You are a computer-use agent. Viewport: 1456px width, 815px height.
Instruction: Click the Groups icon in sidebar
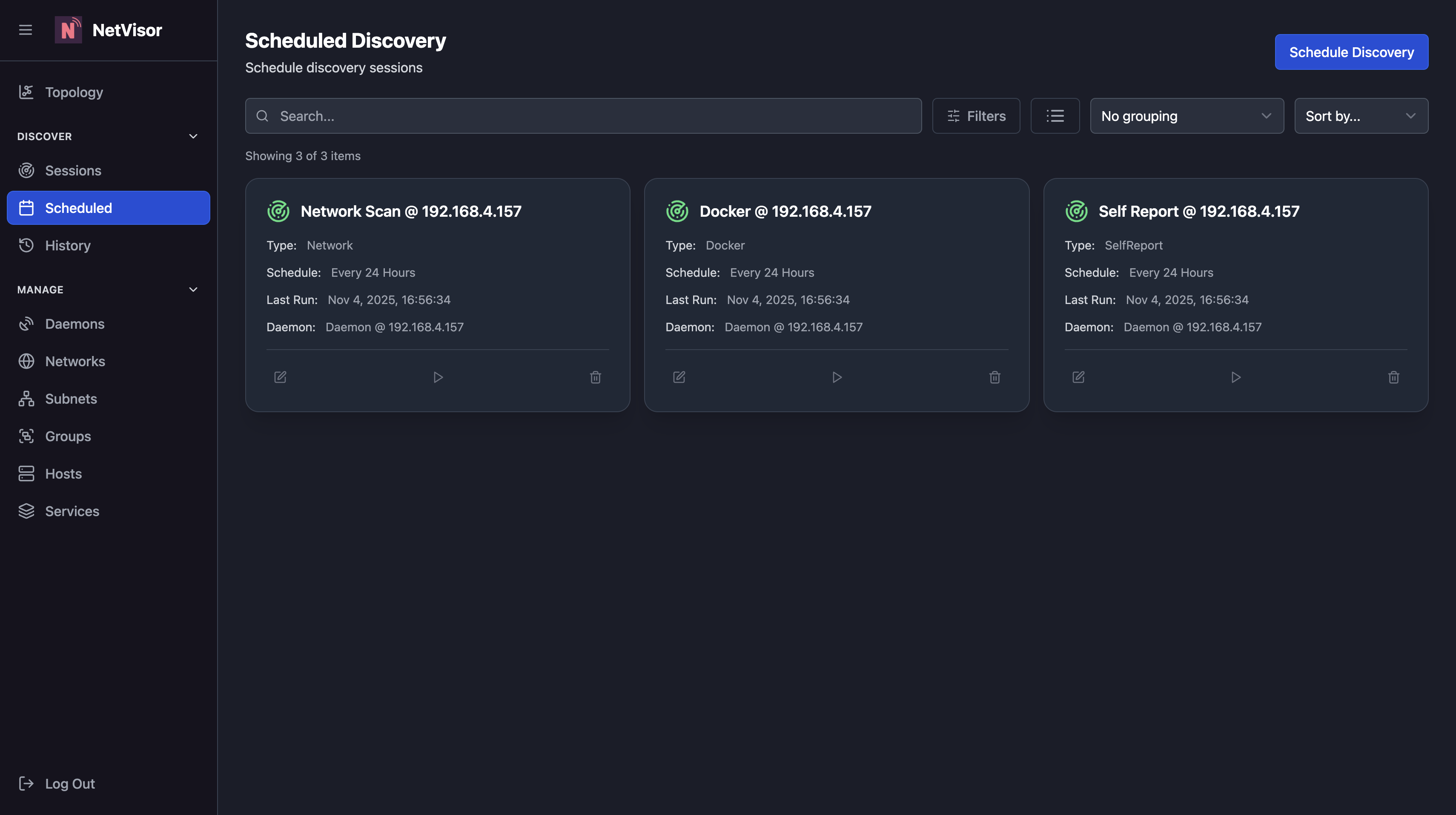click(26, 436)
